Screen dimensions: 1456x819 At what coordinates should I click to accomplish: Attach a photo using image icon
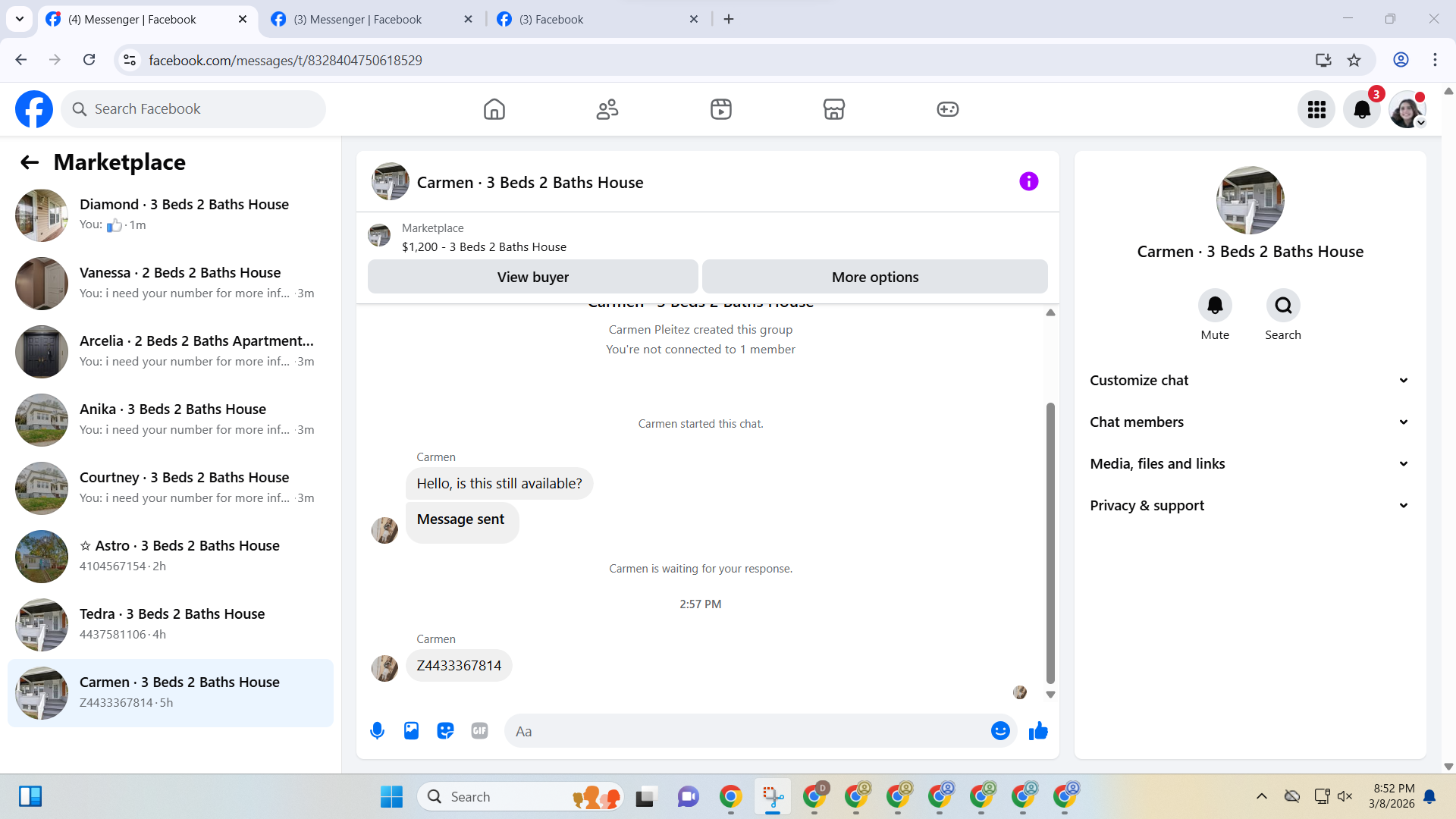tap(411, 731)
